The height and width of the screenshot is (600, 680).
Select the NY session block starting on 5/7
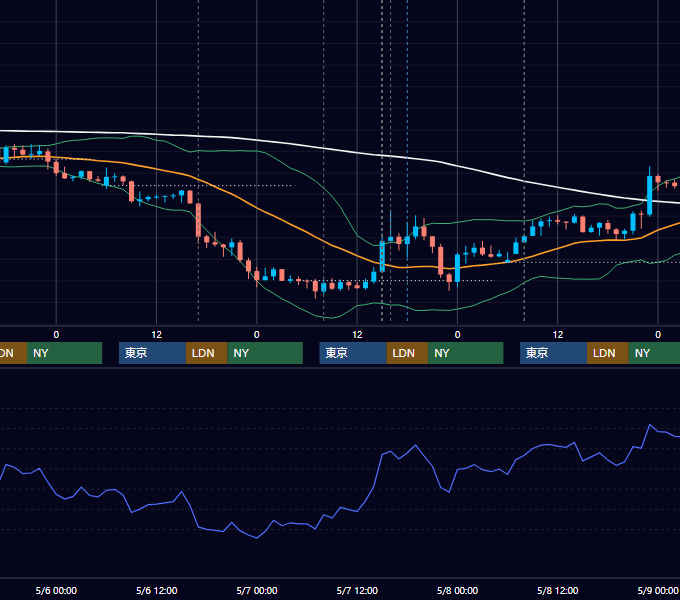click(x=465, y=353)
